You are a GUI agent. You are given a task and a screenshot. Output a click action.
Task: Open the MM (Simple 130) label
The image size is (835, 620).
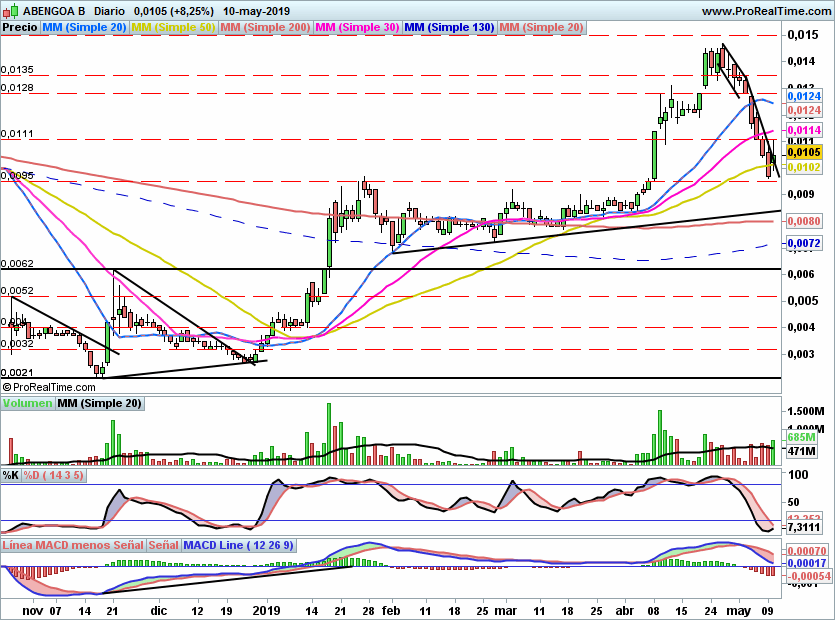(449, 27)
